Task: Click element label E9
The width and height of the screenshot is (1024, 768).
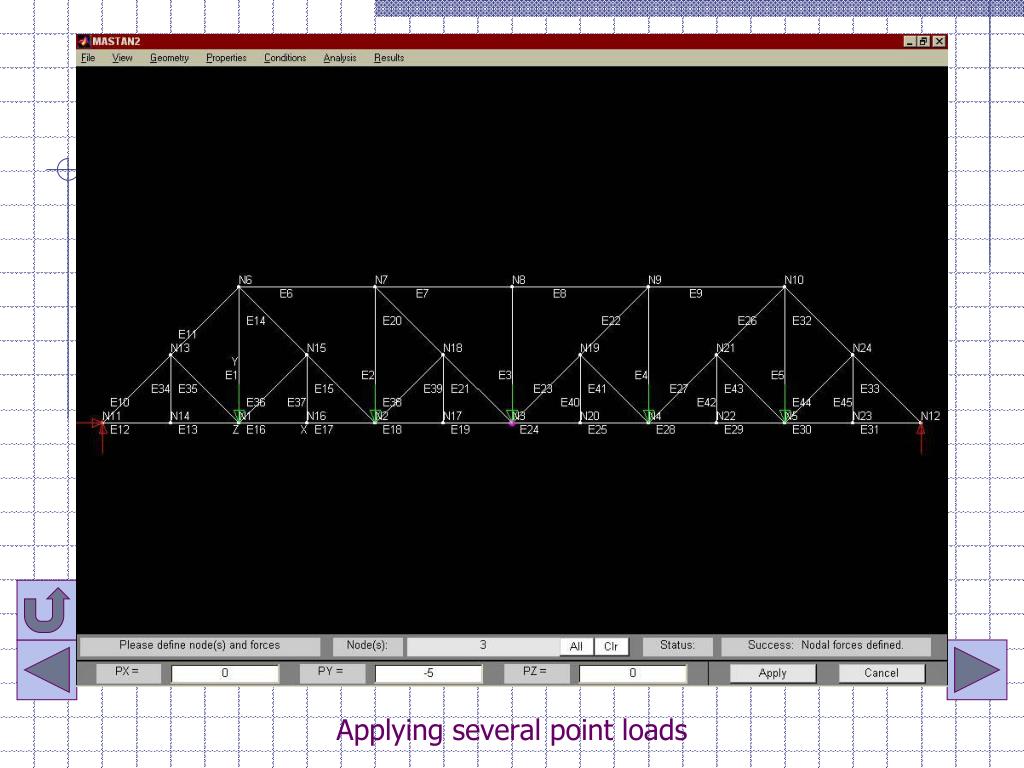Action: [x=696, y=294]
